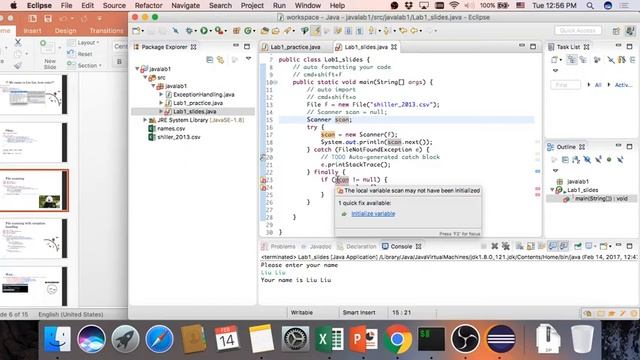Click the New Task icon in Task List

554,60
